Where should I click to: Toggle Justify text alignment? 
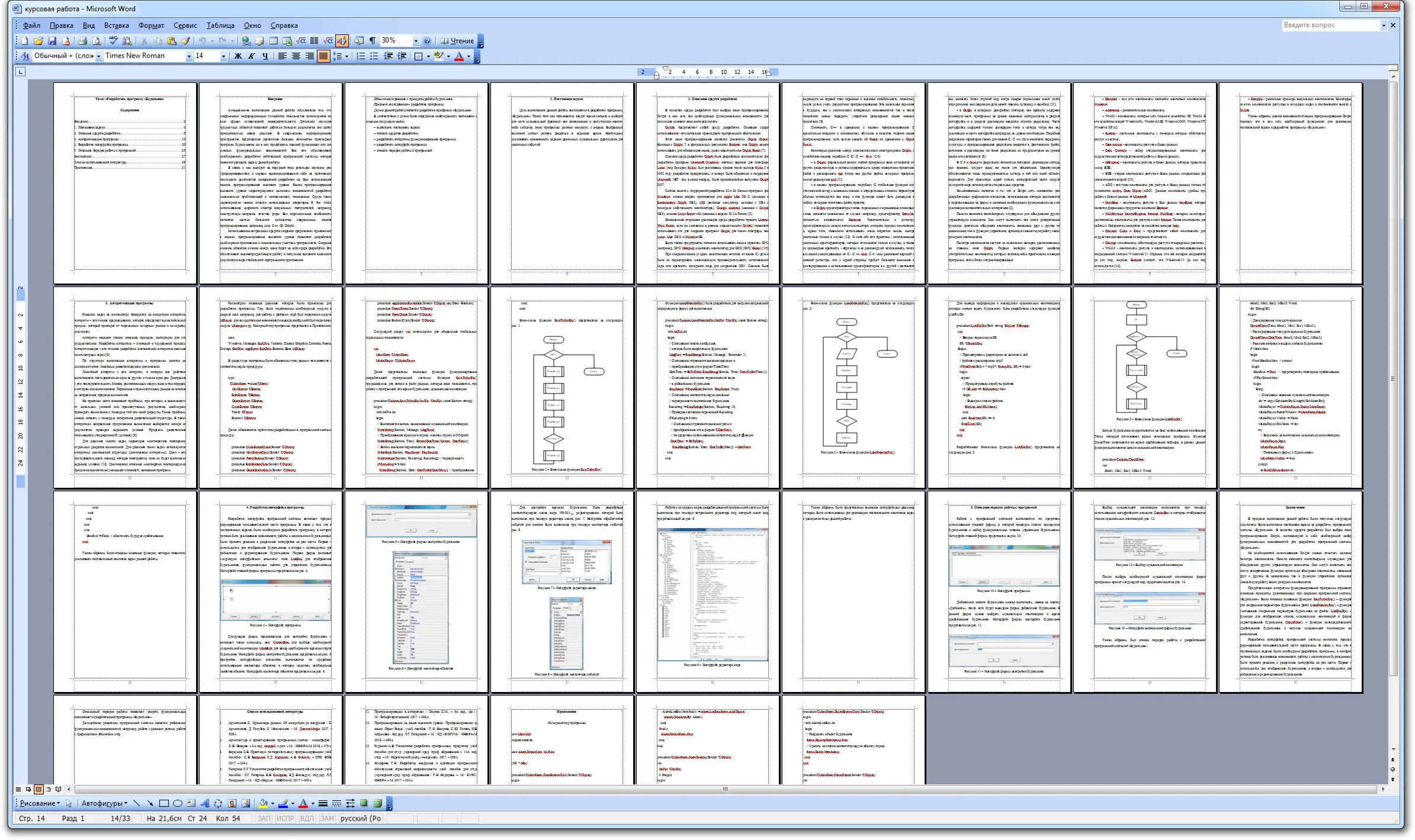323,56
